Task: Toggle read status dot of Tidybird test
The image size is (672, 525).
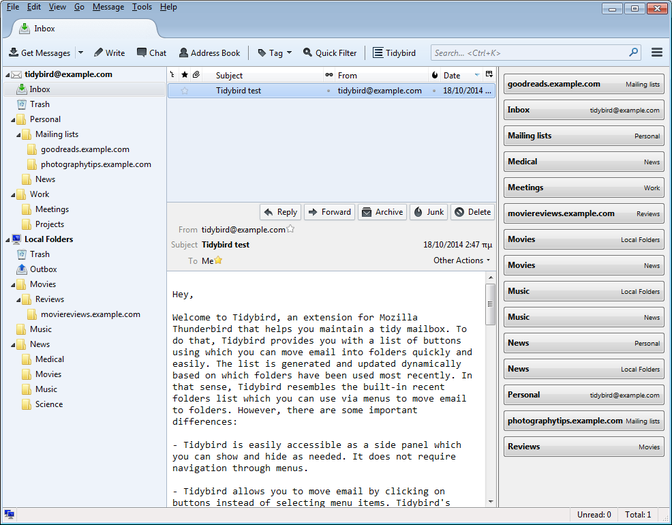Action: pyautogui.click(x=329, y=91)
